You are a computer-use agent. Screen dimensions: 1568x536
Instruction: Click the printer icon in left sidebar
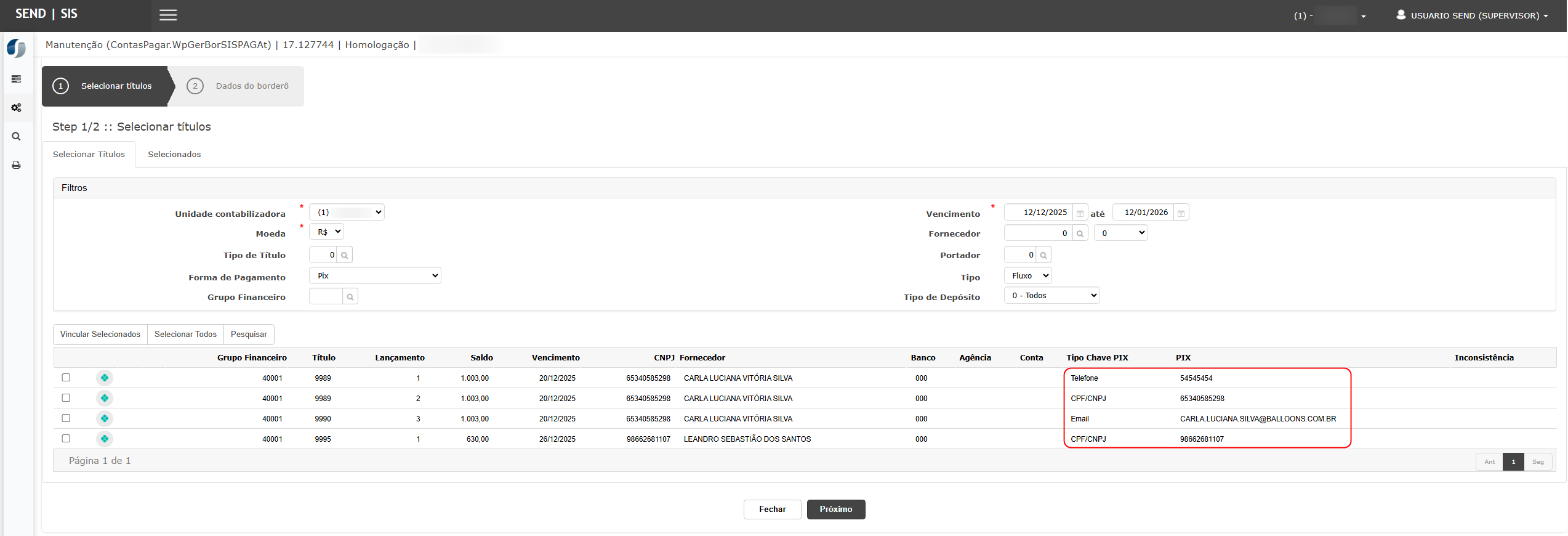(17, 165)
